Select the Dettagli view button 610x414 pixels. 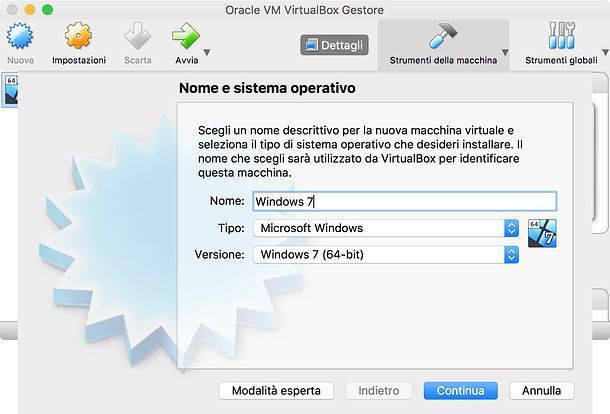[x=334, y=45]
